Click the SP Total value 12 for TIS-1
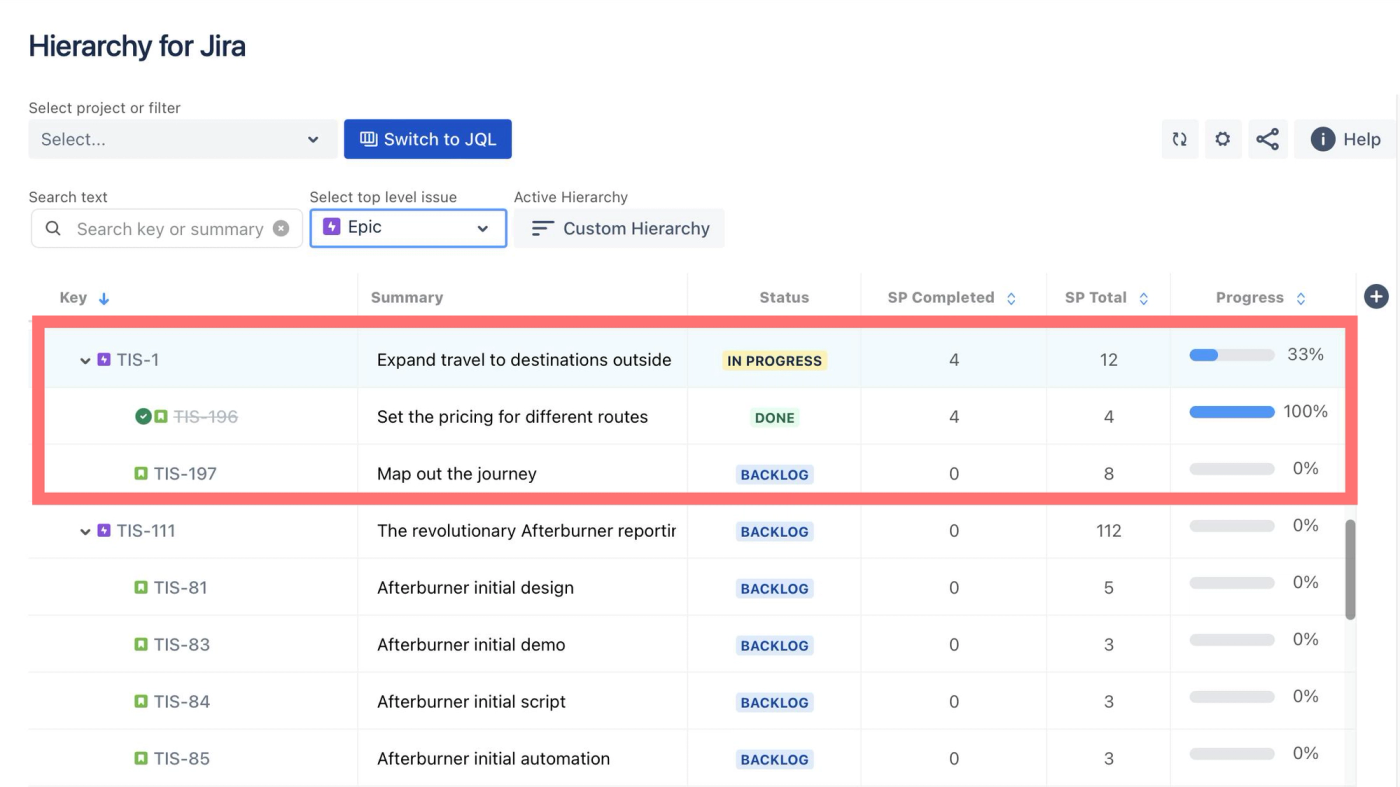The image size is (1400, 787). [x=1108, y=360]
